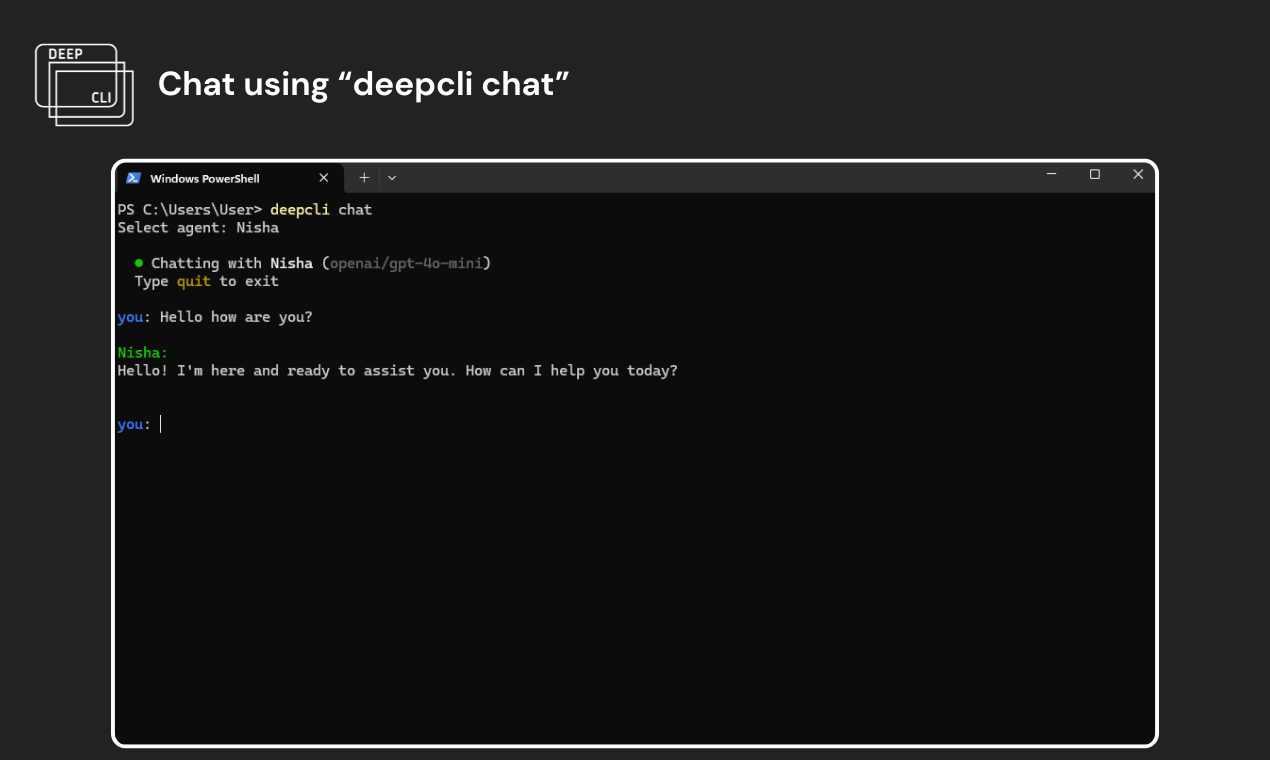Click the 'Hello how are you?' message
The image size is (1270, 760).
234,316
